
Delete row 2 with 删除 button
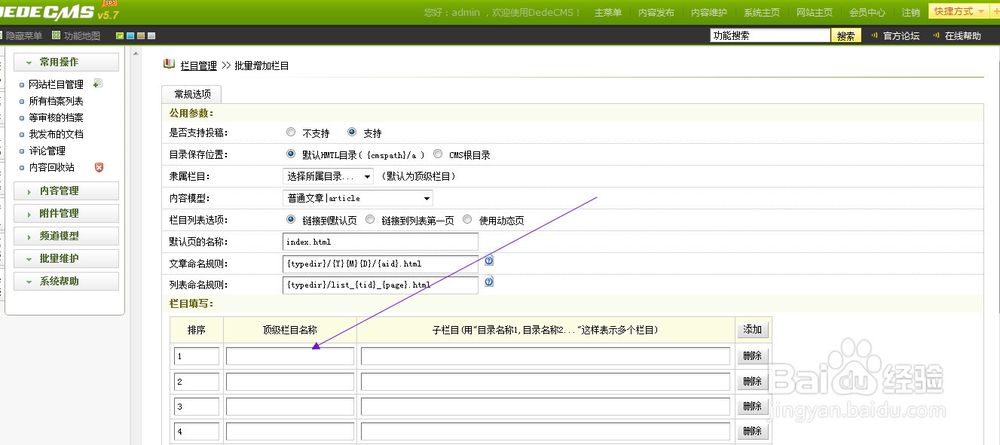[753, 381]
